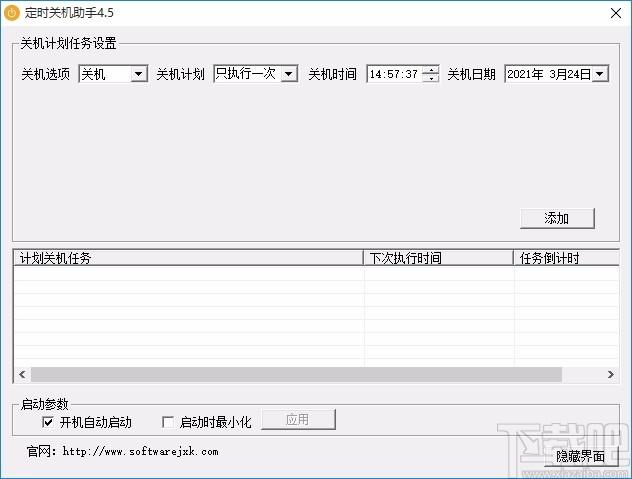Click the 隐藏界面 button
This screenshot has width=632, height=479.
580,456
